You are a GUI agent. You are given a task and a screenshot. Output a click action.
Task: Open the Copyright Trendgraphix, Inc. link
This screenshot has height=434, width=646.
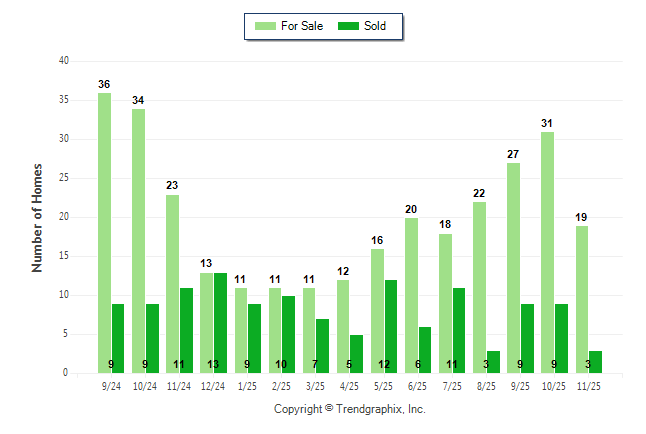350,409
